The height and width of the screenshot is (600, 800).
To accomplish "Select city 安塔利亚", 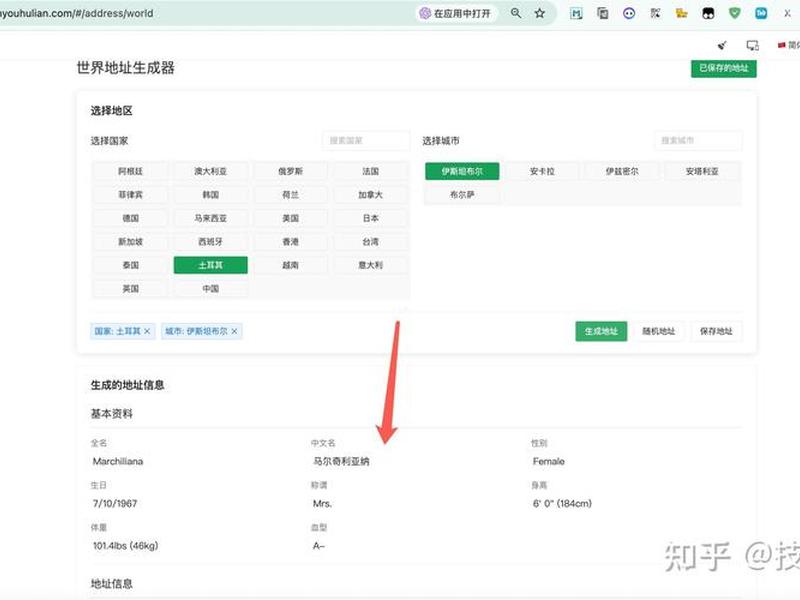I will [x=702, y=171].
